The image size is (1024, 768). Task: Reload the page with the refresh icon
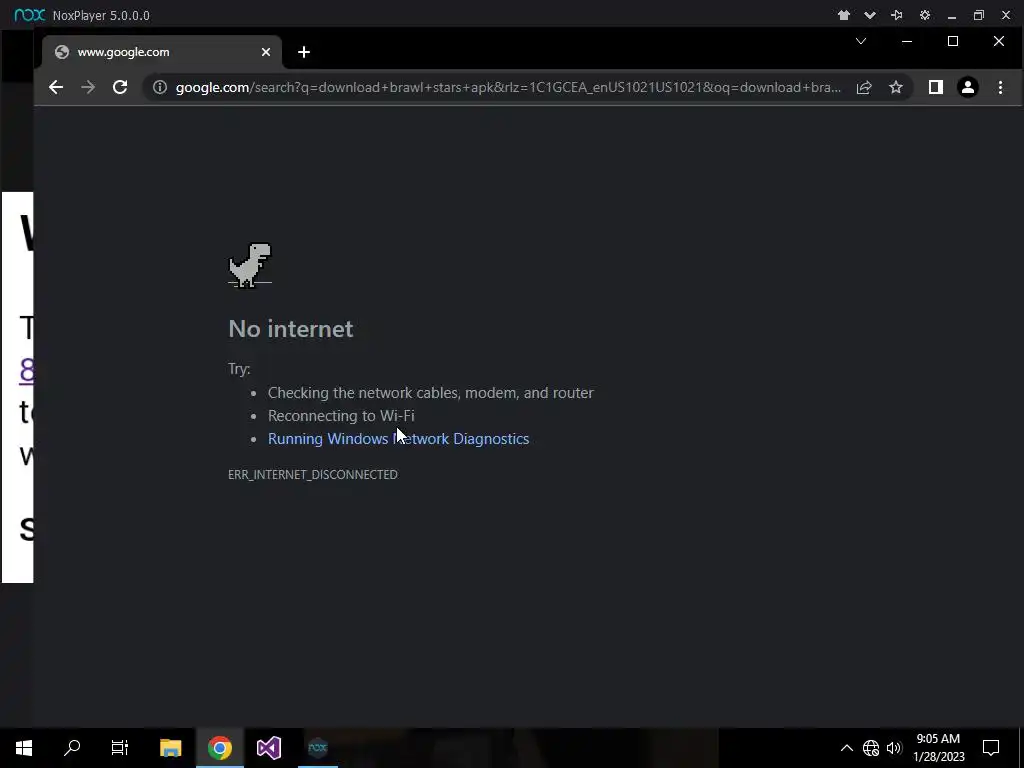[120, 88]
